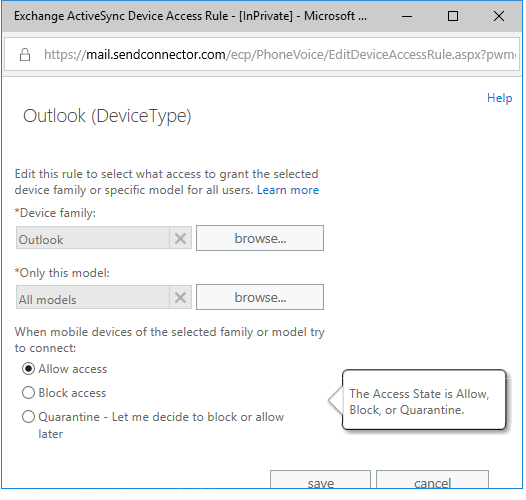Click the Device family Outlook field
The width and height of the screenshot is (526, 500).
click(x=93, y=238)
